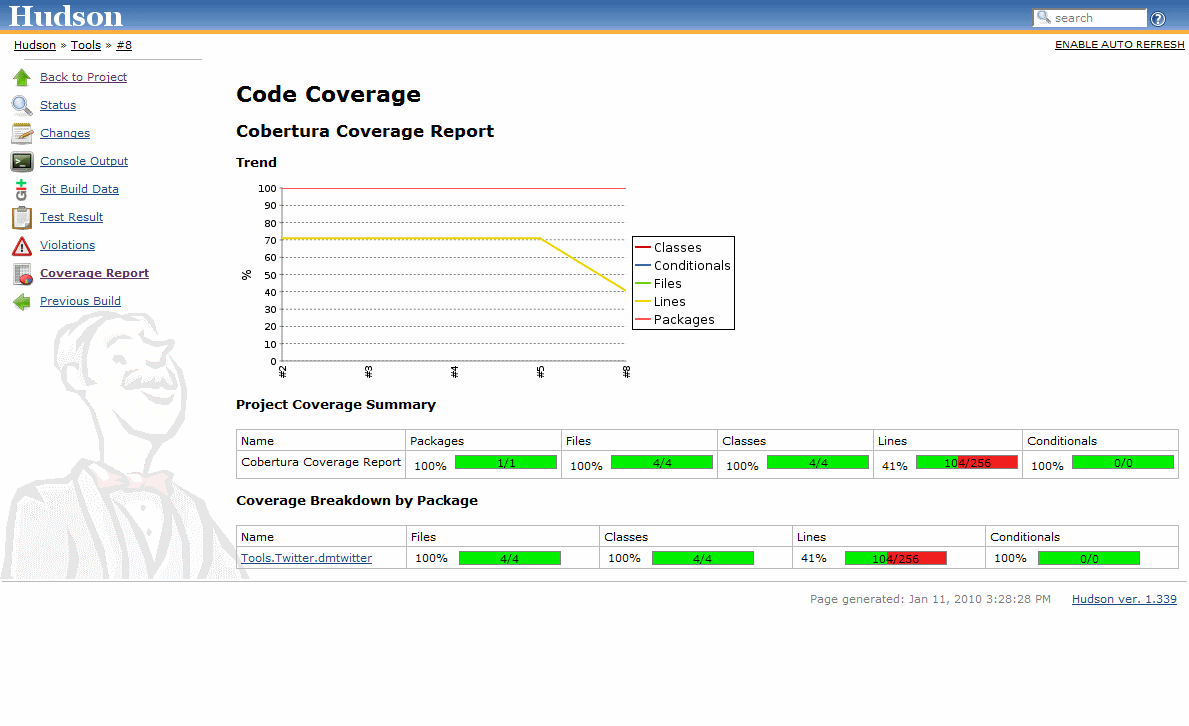Click the package breakdown Classes 4/4 bar

click(x=703, y=558)
